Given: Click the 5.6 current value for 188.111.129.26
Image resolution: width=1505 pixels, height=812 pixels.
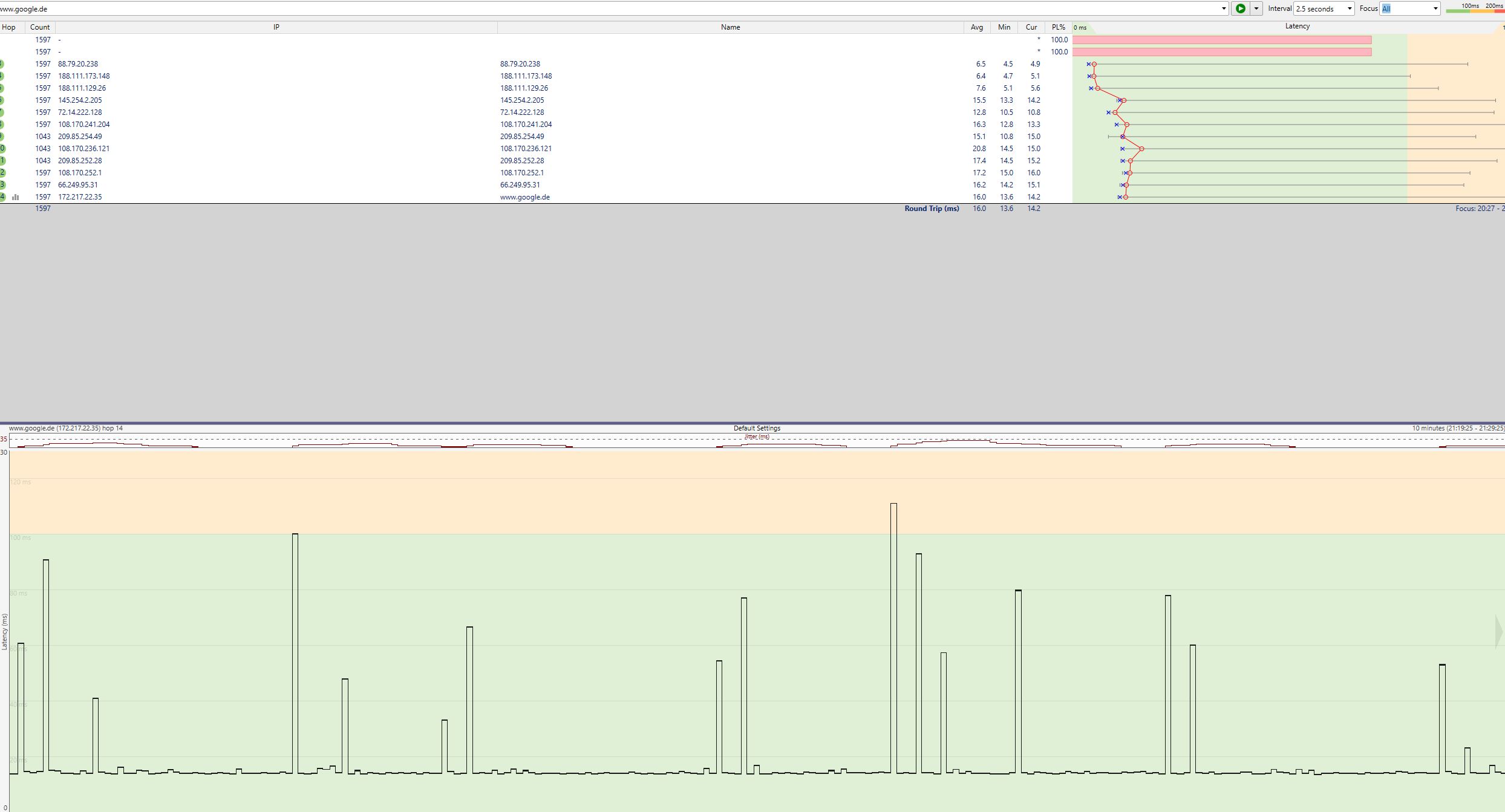Looking at the screenshot, I should coord(1035,88).
